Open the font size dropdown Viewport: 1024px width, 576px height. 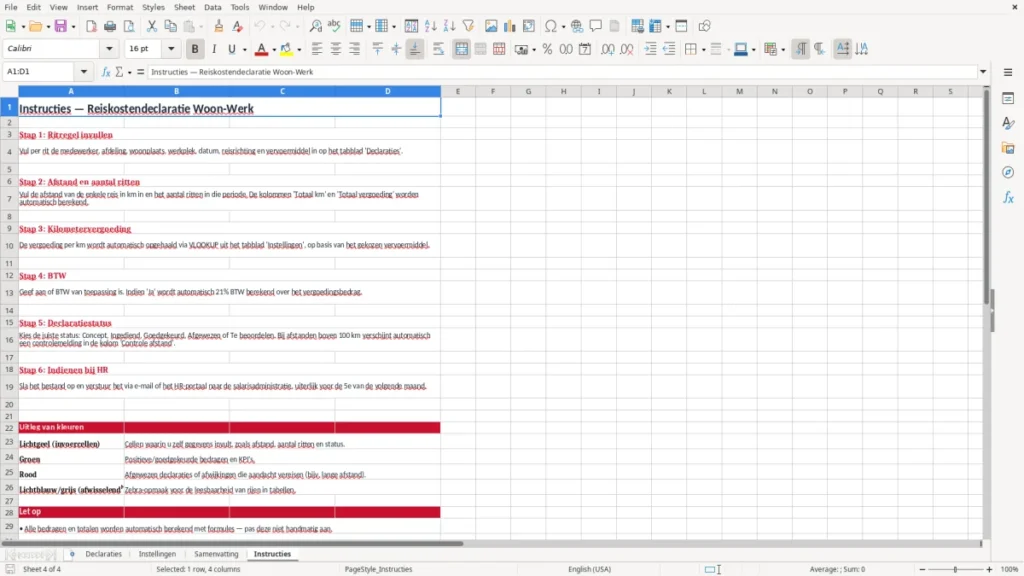[x=171, y=48]
